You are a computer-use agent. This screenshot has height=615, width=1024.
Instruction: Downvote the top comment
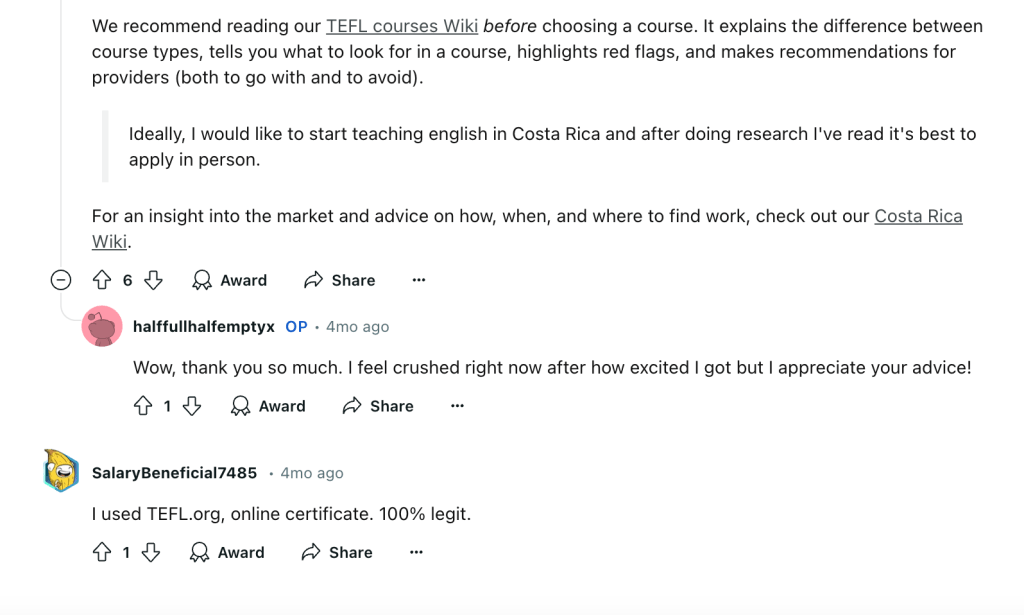click(153, 280)
